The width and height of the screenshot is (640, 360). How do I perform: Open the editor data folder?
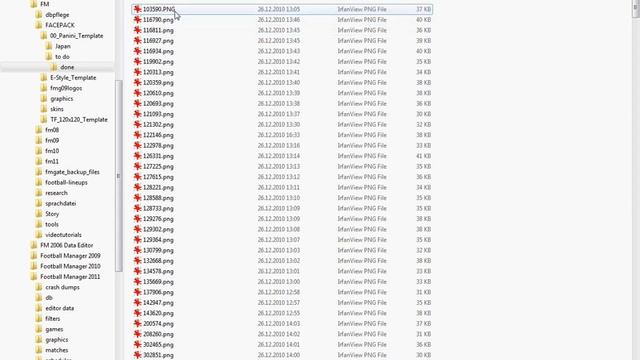coord(60,308)
